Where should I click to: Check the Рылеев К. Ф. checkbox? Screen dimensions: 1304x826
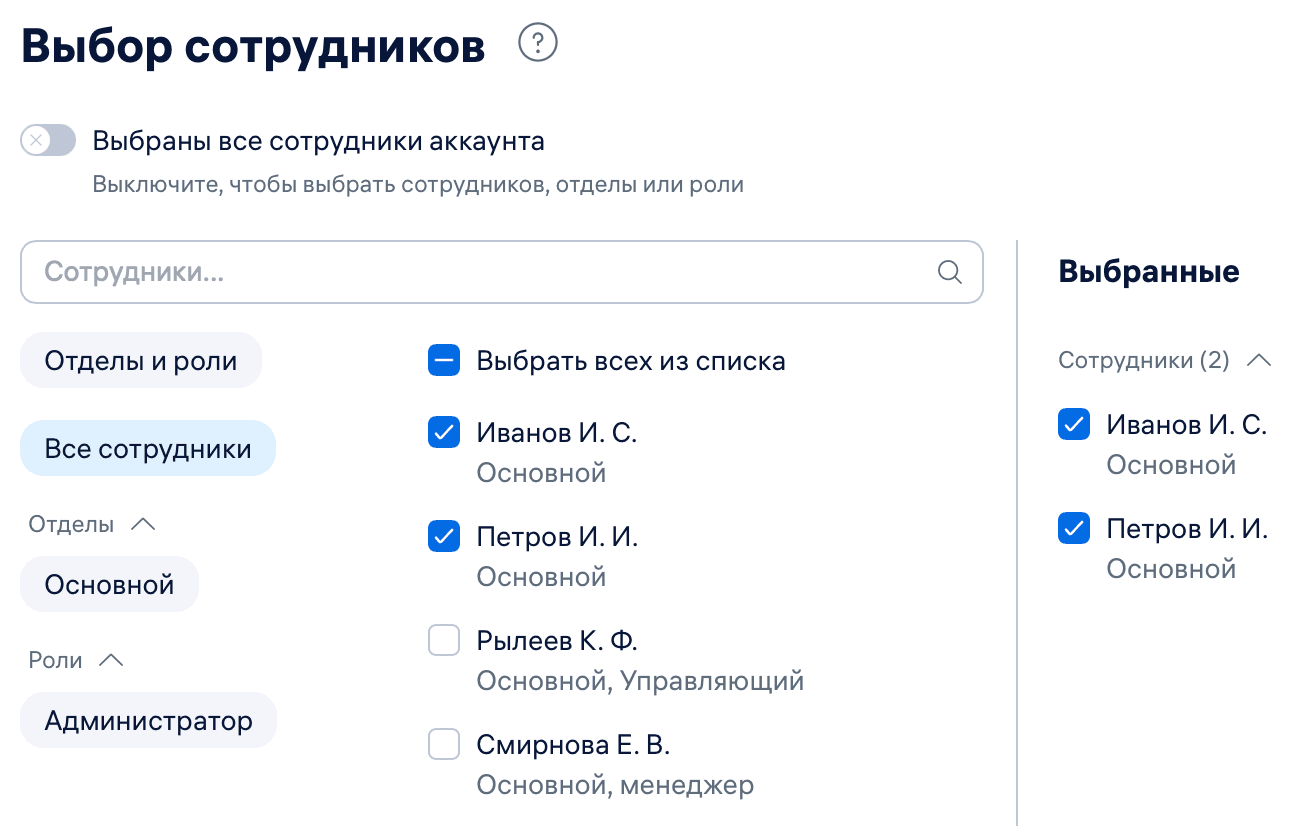443,640
